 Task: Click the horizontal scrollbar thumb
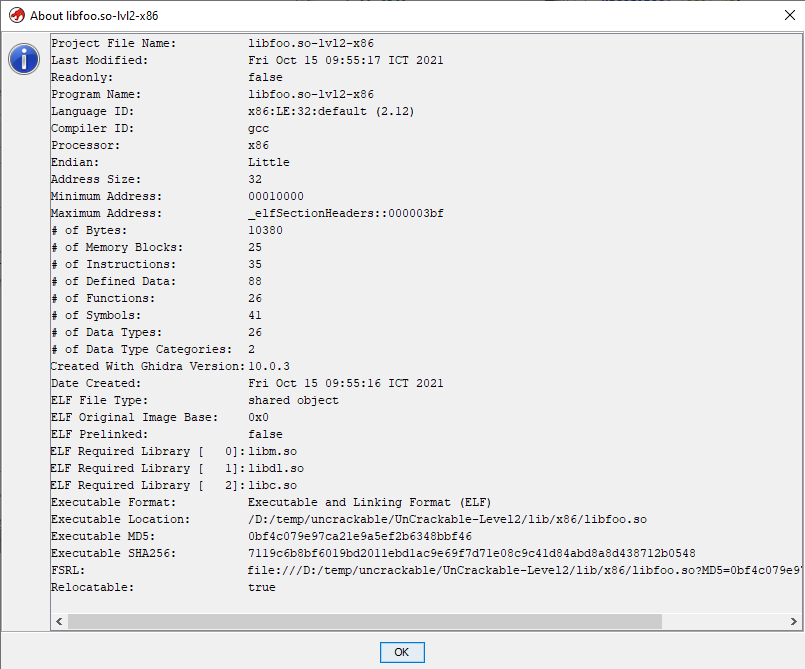364,621
